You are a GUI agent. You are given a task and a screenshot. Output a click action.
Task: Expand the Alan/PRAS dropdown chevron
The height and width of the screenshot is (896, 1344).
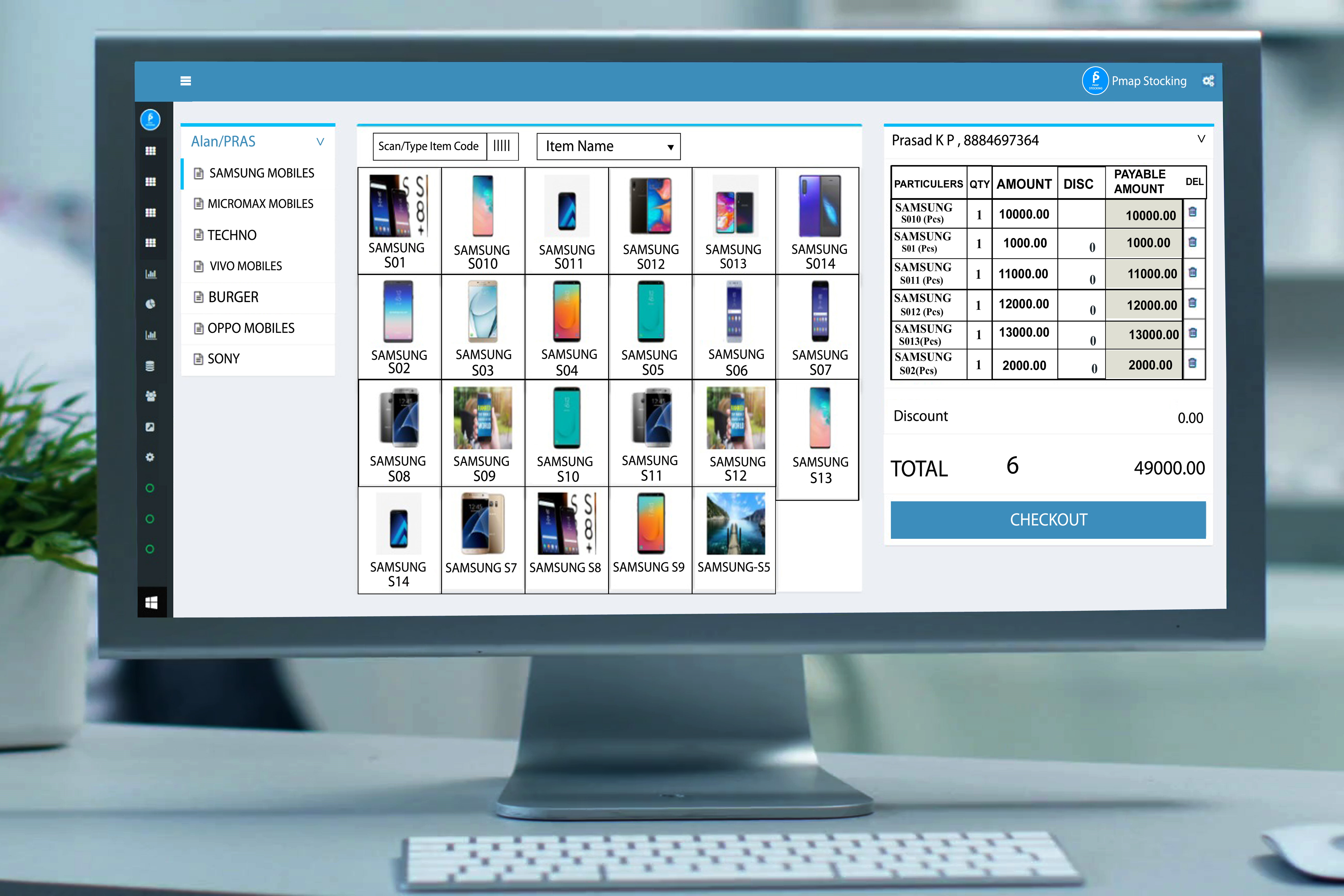321,141
